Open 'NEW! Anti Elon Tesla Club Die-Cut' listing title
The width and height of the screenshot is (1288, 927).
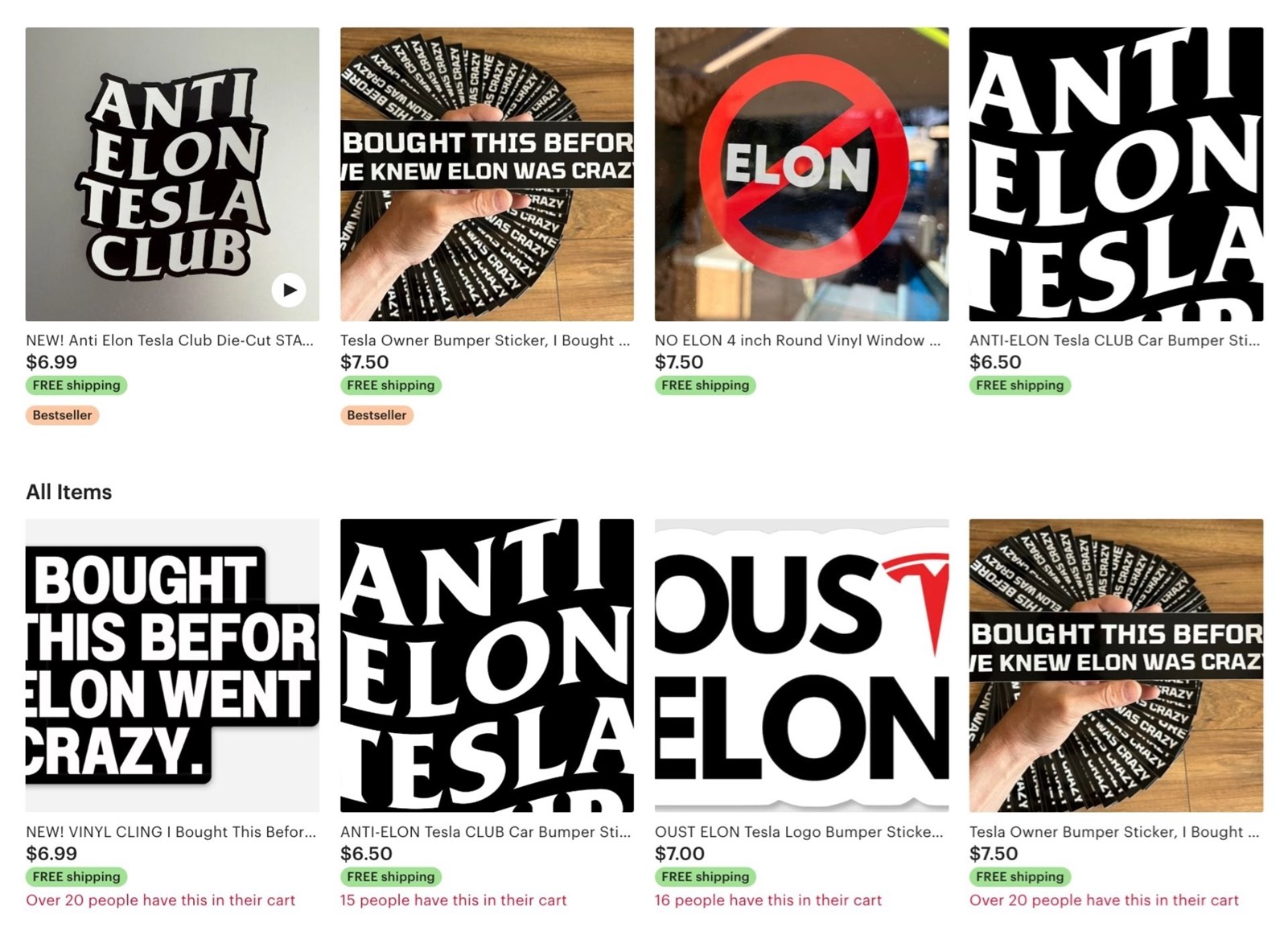(170, 340)
